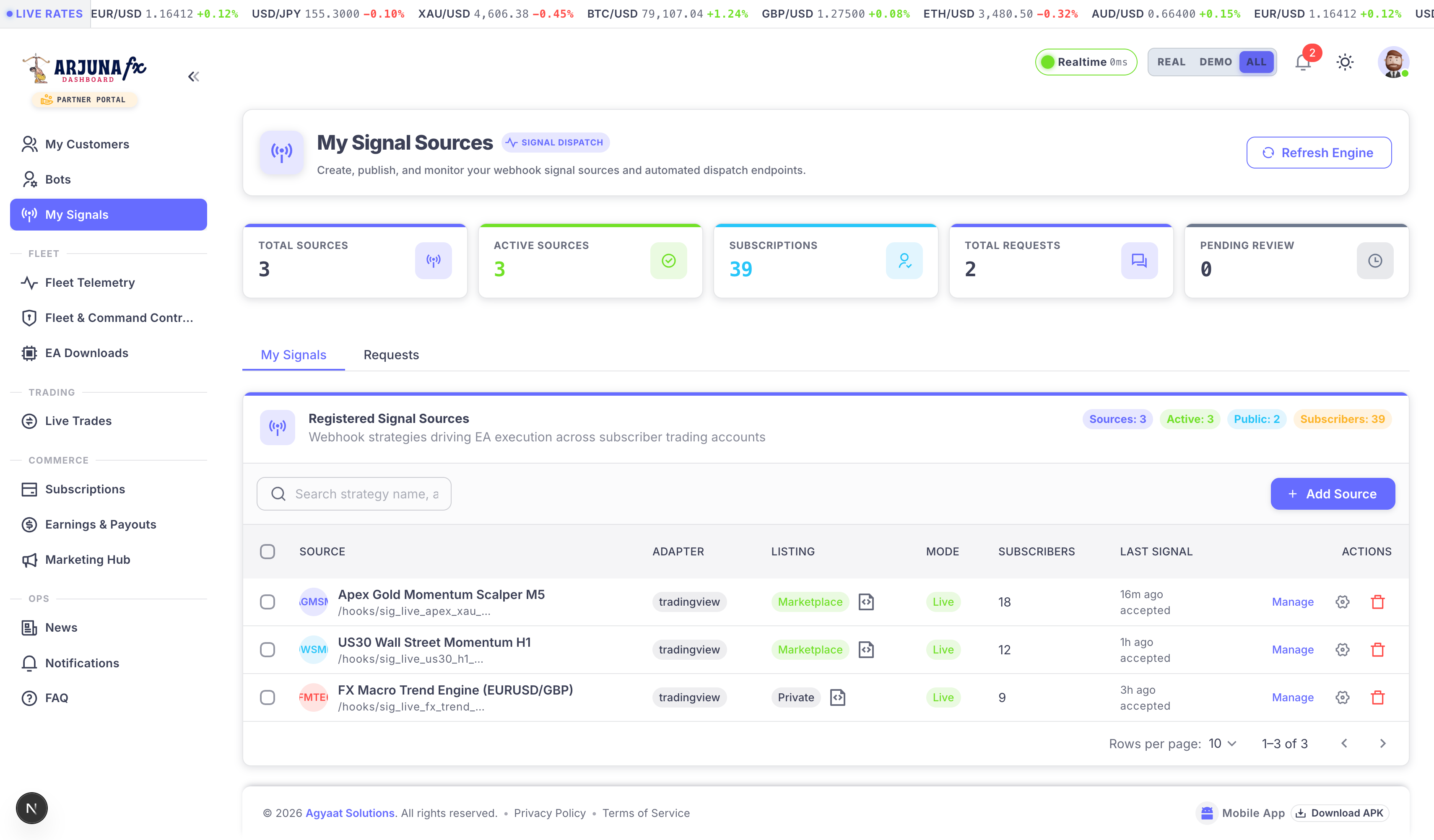Switch account filter to ALL
This screenshot has height=840, width=1434.
click(x=1256, y=62)
